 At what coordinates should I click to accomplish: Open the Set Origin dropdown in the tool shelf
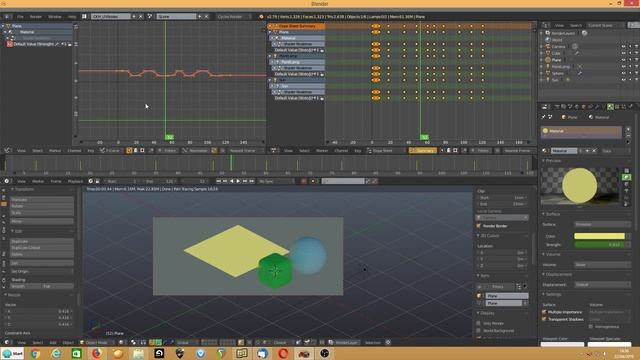click(x=42, y=271)
